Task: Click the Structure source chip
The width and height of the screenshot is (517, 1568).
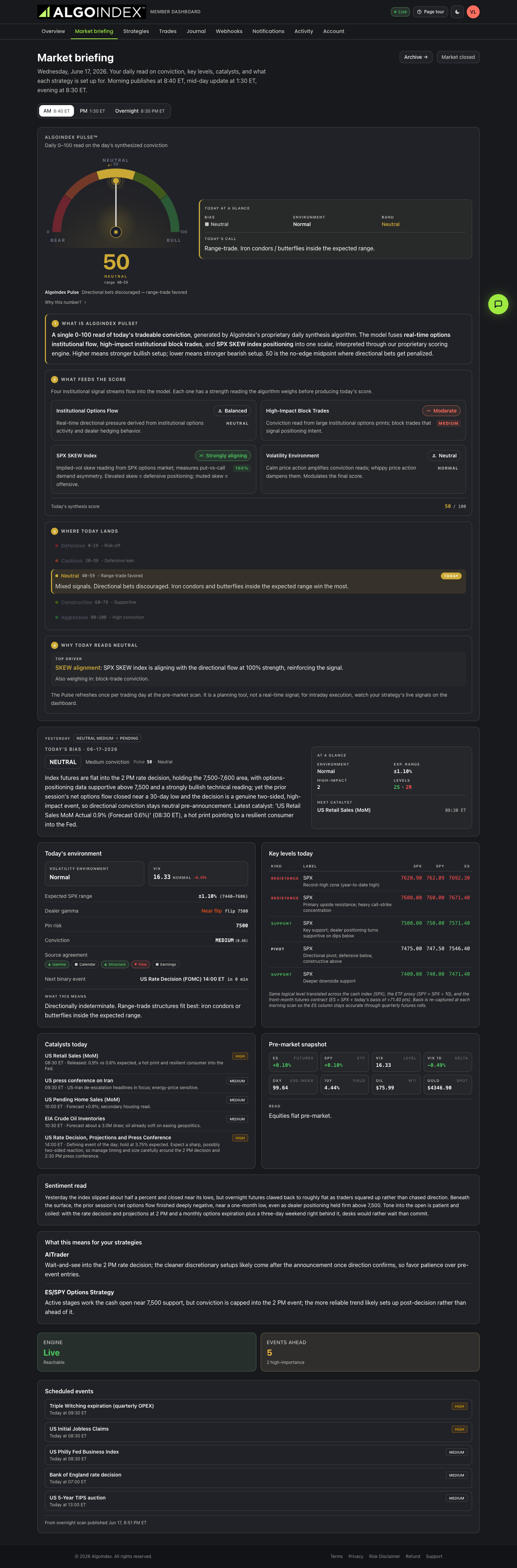Action: click(115, 964)
